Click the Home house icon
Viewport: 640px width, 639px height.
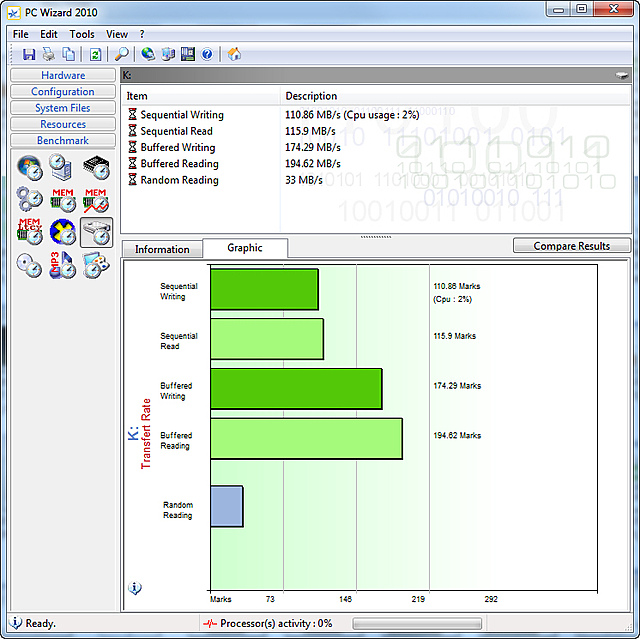pyautogui.click(x=234, y=54)
